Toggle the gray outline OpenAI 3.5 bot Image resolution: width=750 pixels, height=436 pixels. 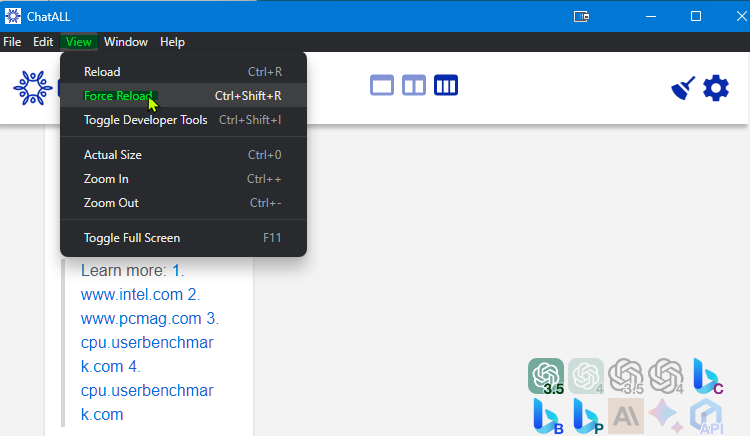[x=626, y=376]
